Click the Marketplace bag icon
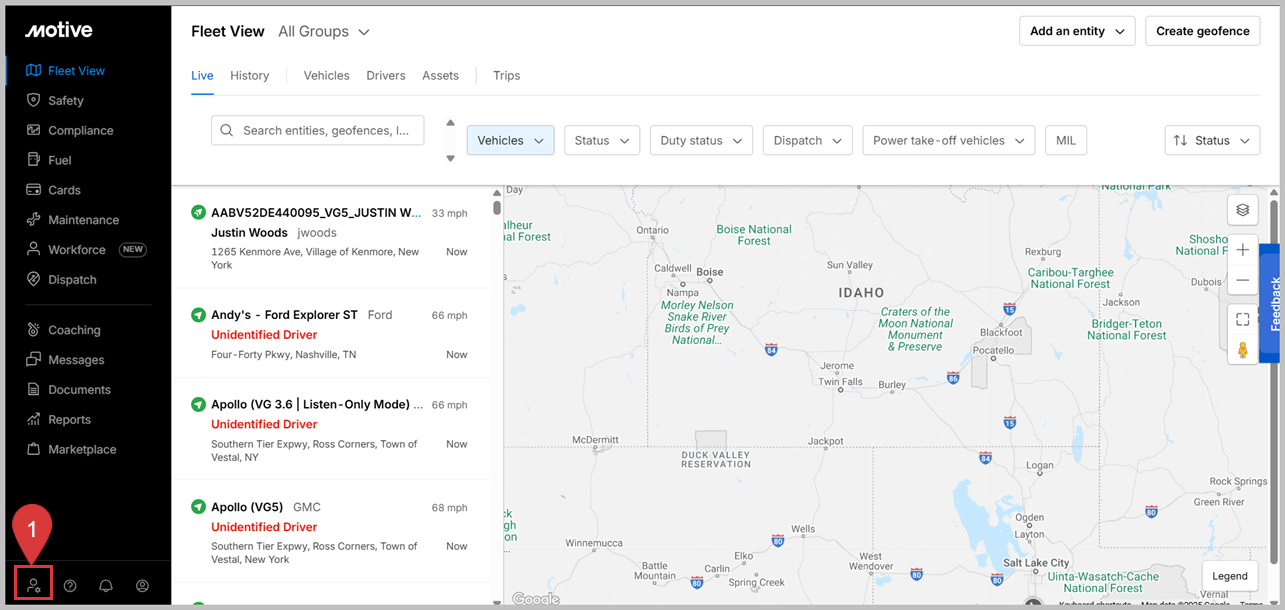 click(33, 450)
